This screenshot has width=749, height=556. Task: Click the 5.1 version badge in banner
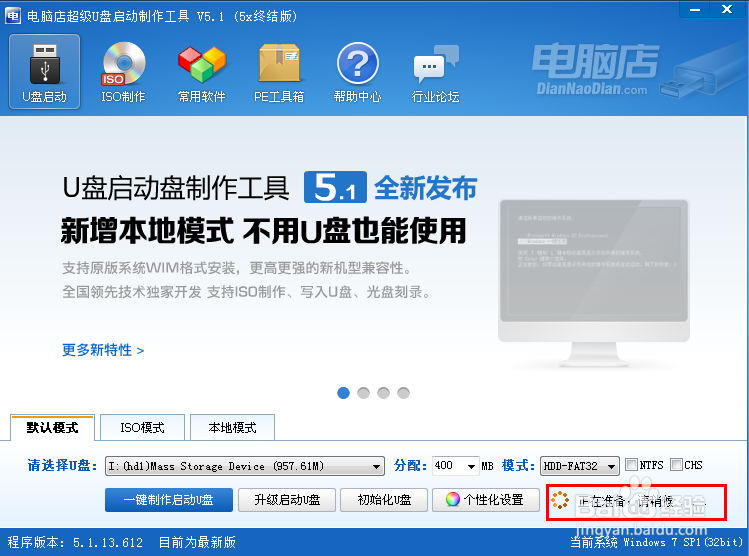click(x=335, y=187)
